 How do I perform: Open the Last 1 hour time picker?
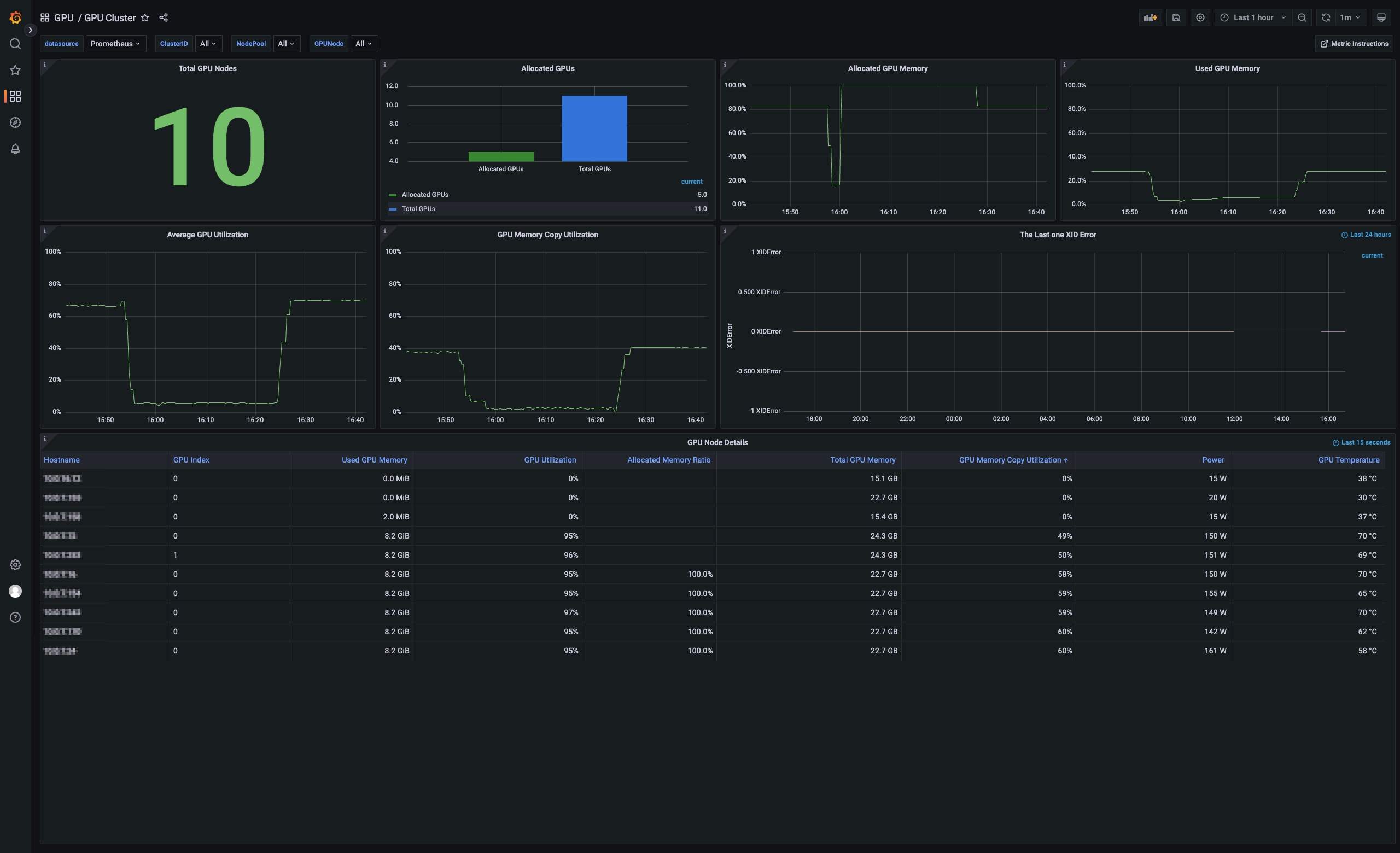coord(1253,17)
